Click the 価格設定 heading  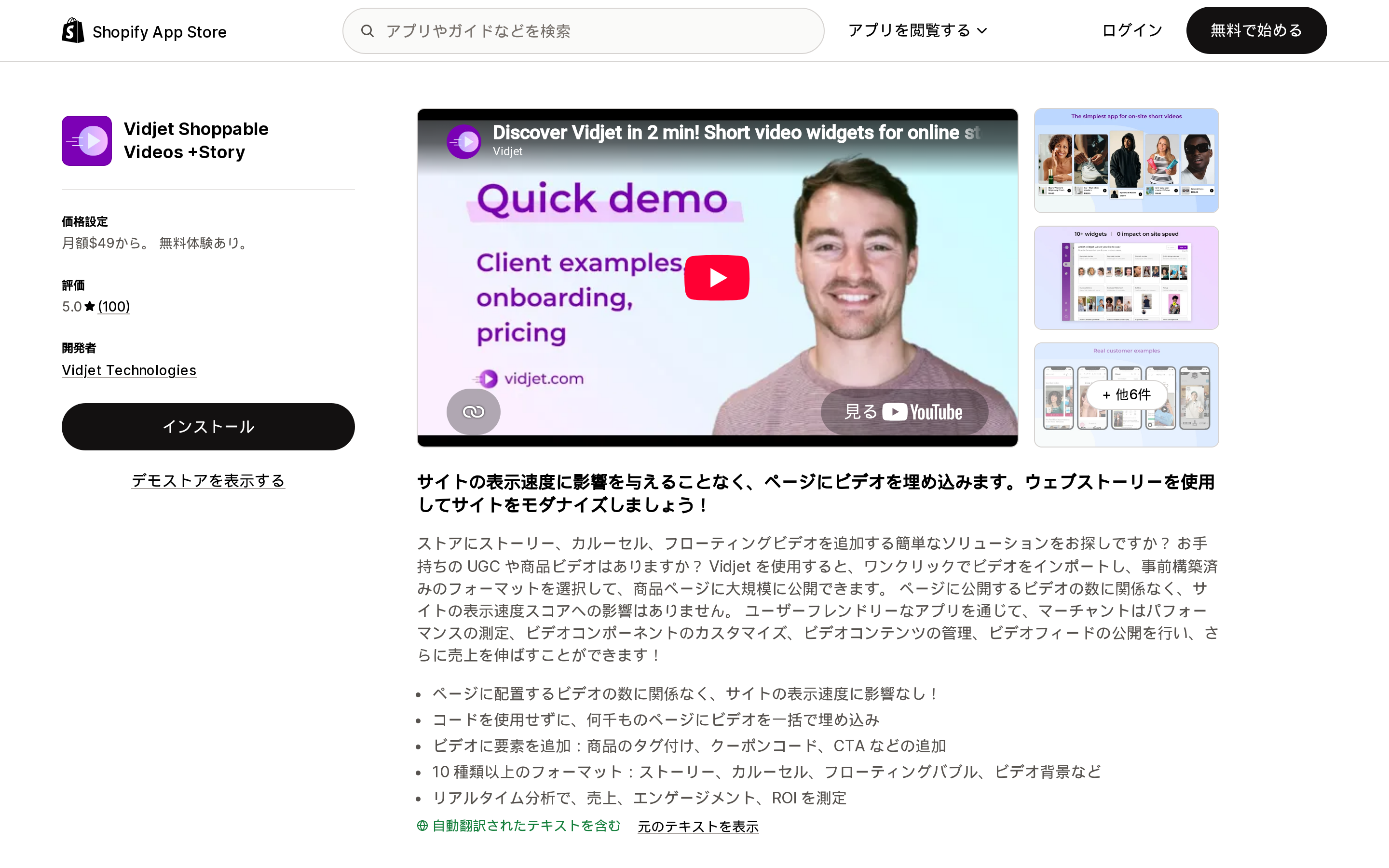point(85,222)
